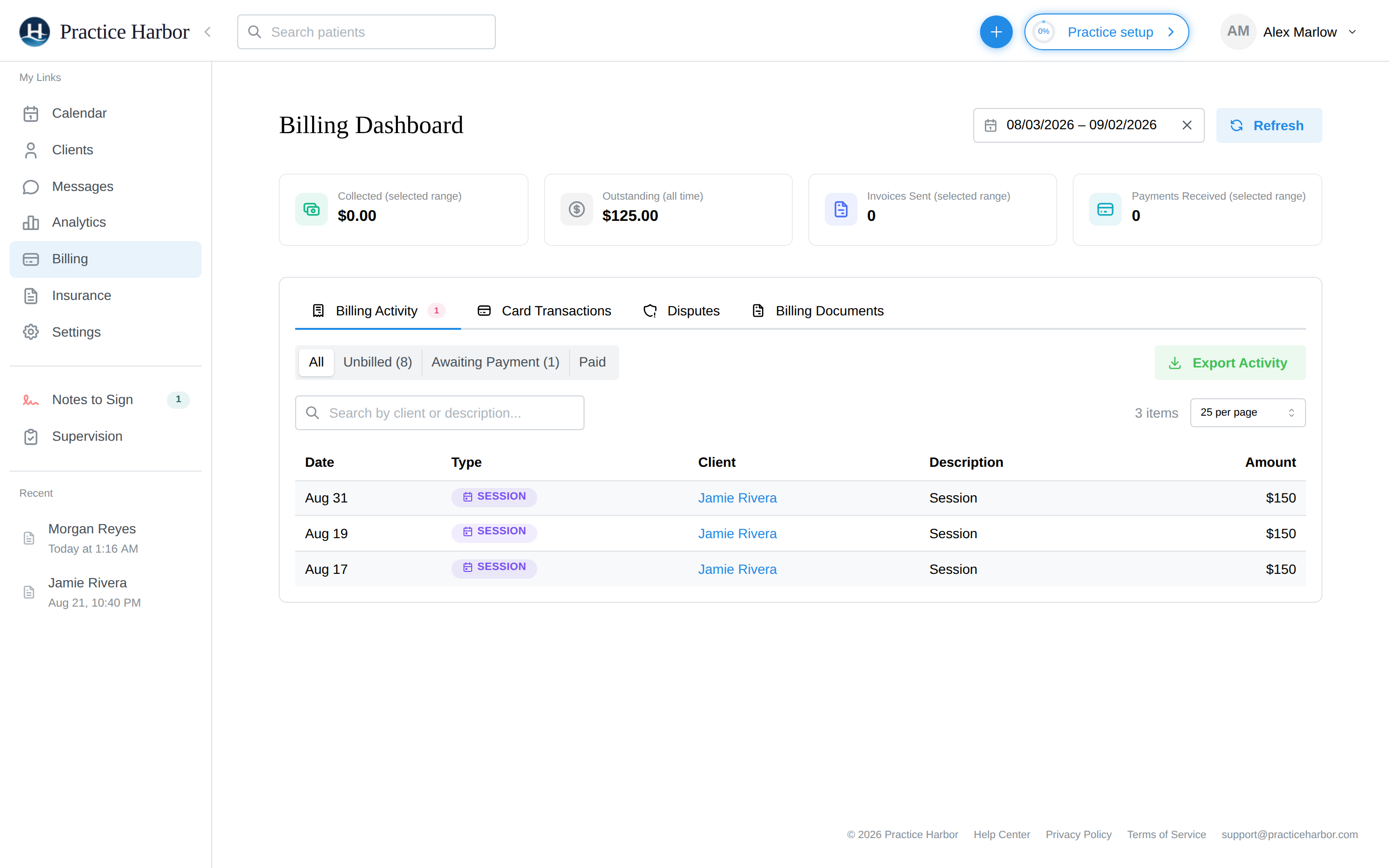Image resolution: width=1389 pixels, height=868 pixels.
Task: Open Supervision in the sidebar
Action: [106, 436]
